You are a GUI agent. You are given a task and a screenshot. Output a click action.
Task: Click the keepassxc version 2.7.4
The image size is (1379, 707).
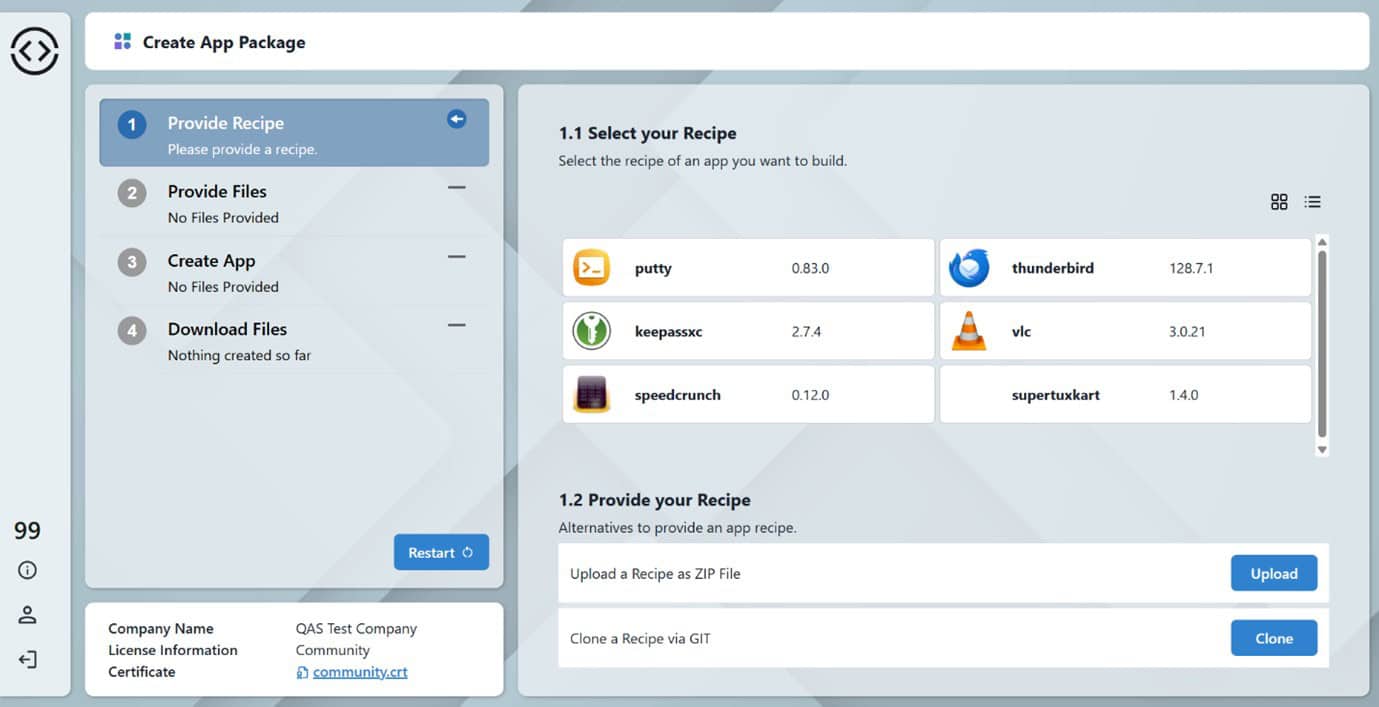[x=806, y=331]
